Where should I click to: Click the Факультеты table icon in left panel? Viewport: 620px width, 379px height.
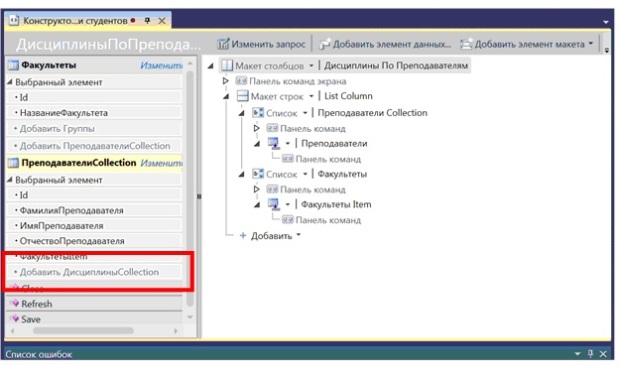13,65
